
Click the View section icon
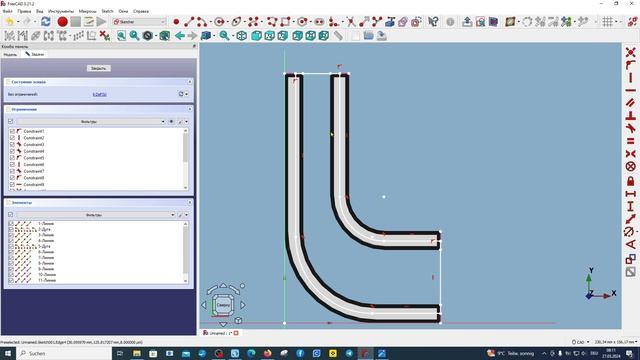pos(493,22)
